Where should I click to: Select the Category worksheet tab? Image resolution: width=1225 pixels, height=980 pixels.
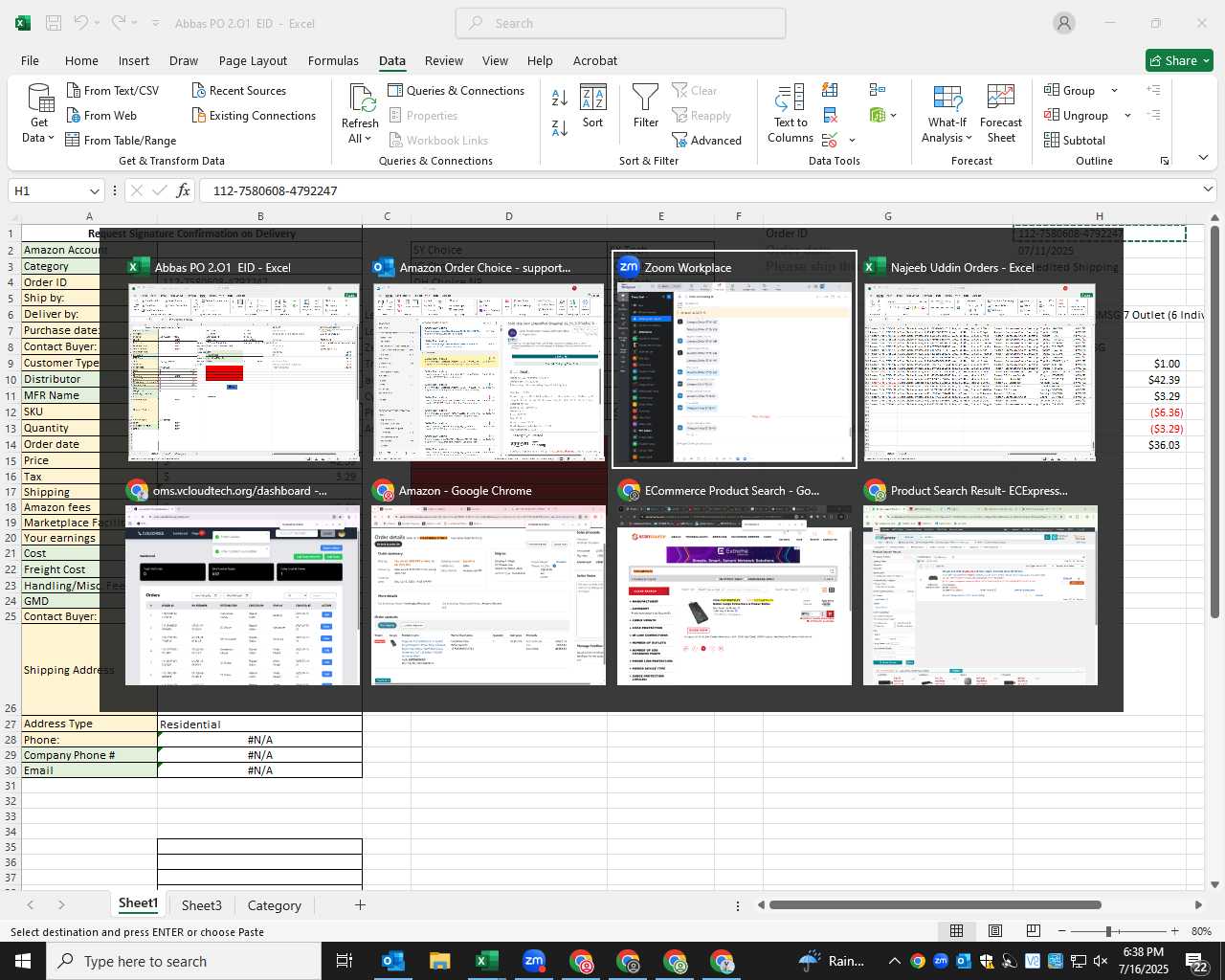tap(274, 905)
